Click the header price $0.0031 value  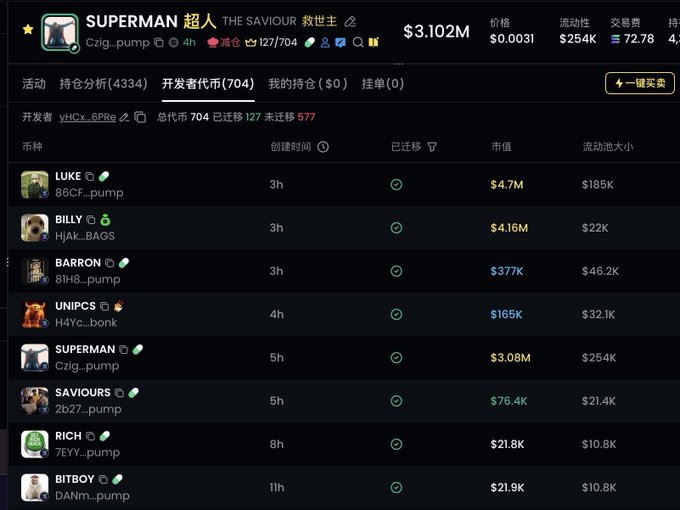point(512,39)
